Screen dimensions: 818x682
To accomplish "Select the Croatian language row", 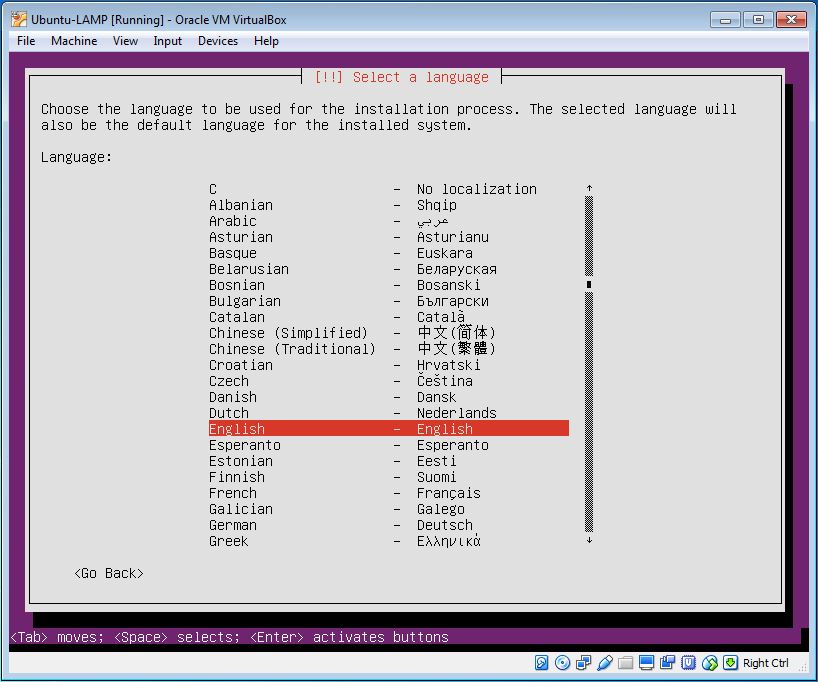I will pyautogui.click(x=389, y=365).
